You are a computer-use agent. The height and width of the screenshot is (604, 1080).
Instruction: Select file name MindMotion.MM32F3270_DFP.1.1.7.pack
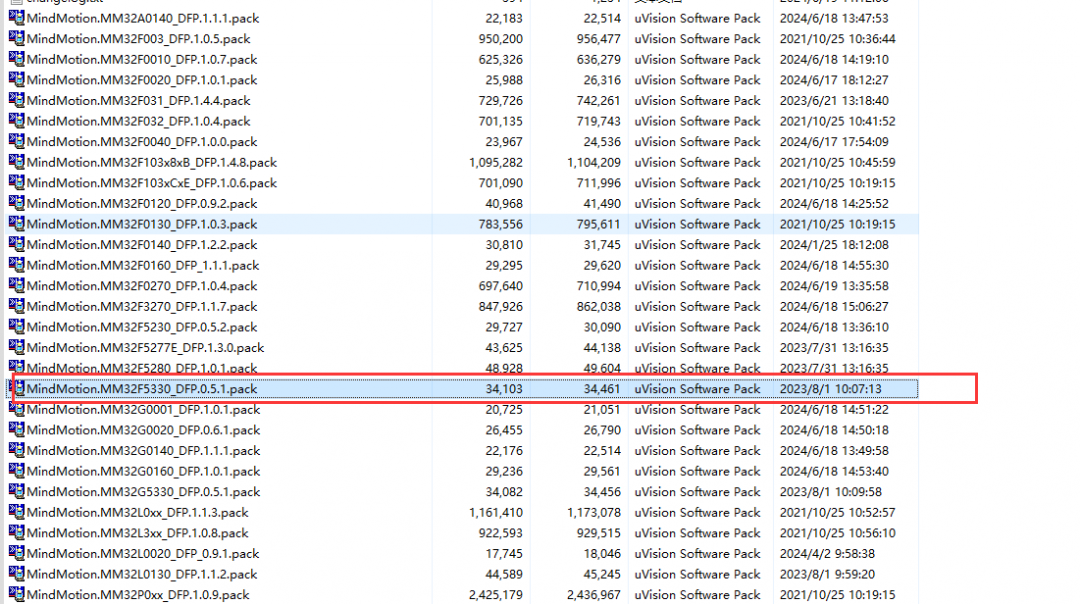[142, 306]
